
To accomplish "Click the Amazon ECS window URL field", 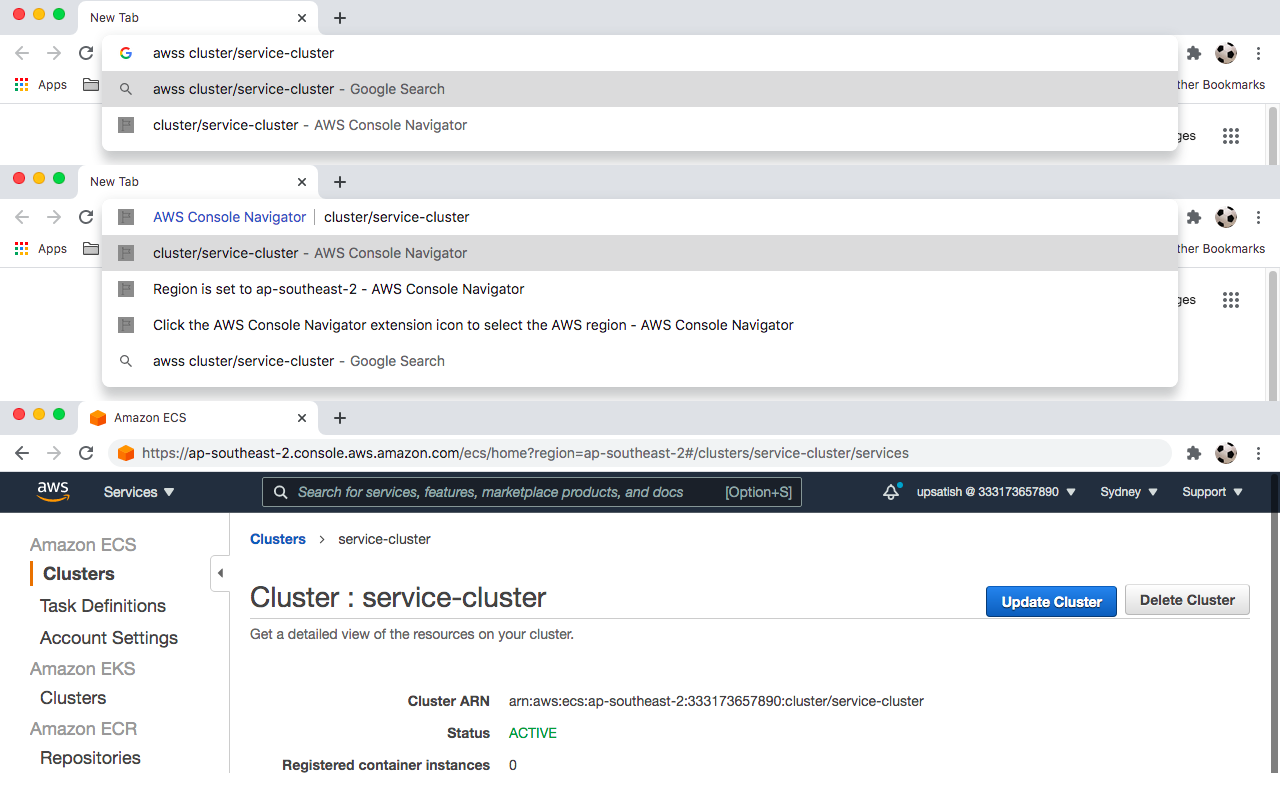I will click(x=640, y=453).
